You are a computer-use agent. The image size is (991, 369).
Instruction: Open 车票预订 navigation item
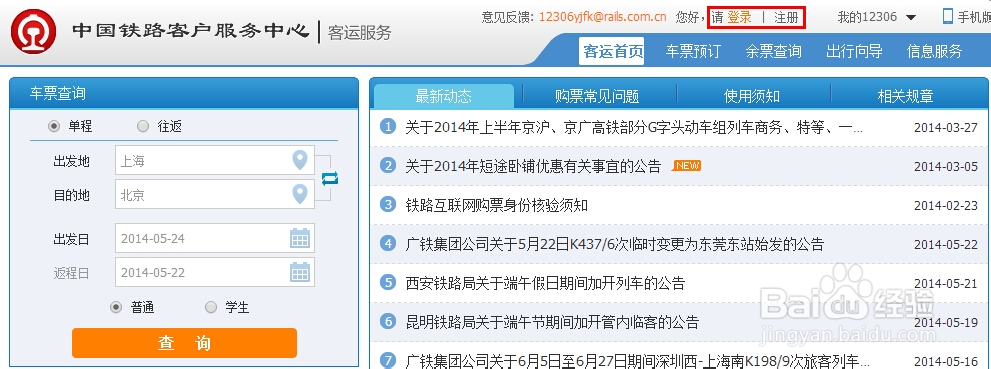tap(693, 51)
